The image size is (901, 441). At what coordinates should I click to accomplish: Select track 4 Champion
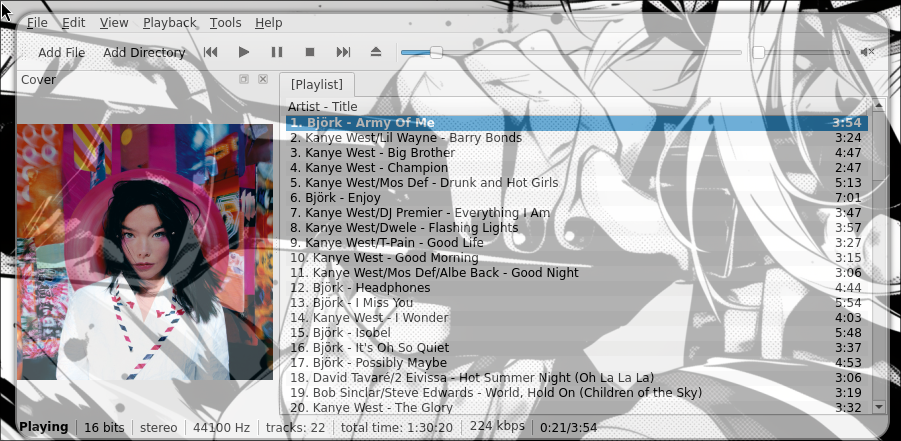[577, 168]
